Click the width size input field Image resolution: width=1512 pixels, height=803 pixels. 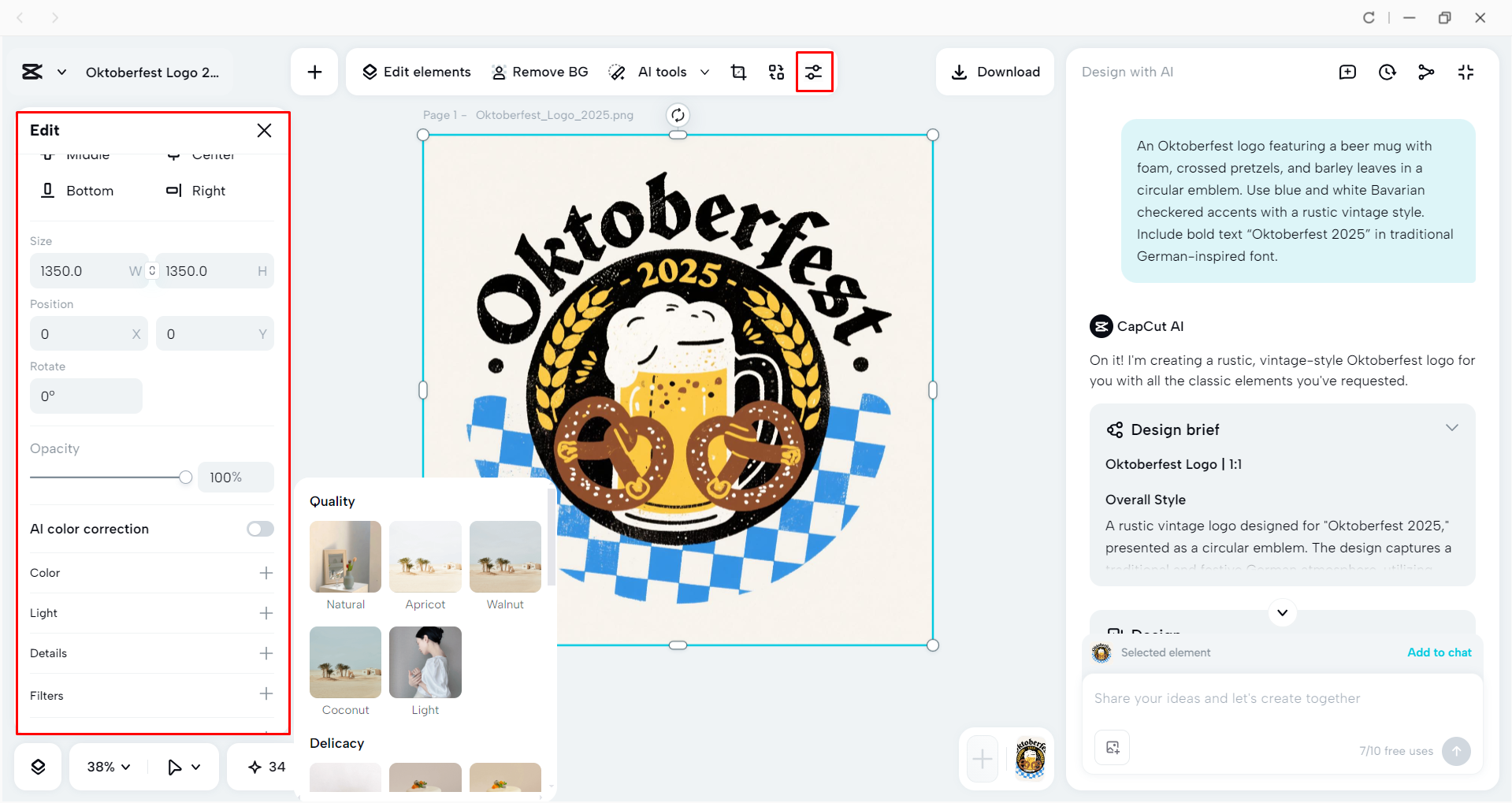click(x=88, y=271)
